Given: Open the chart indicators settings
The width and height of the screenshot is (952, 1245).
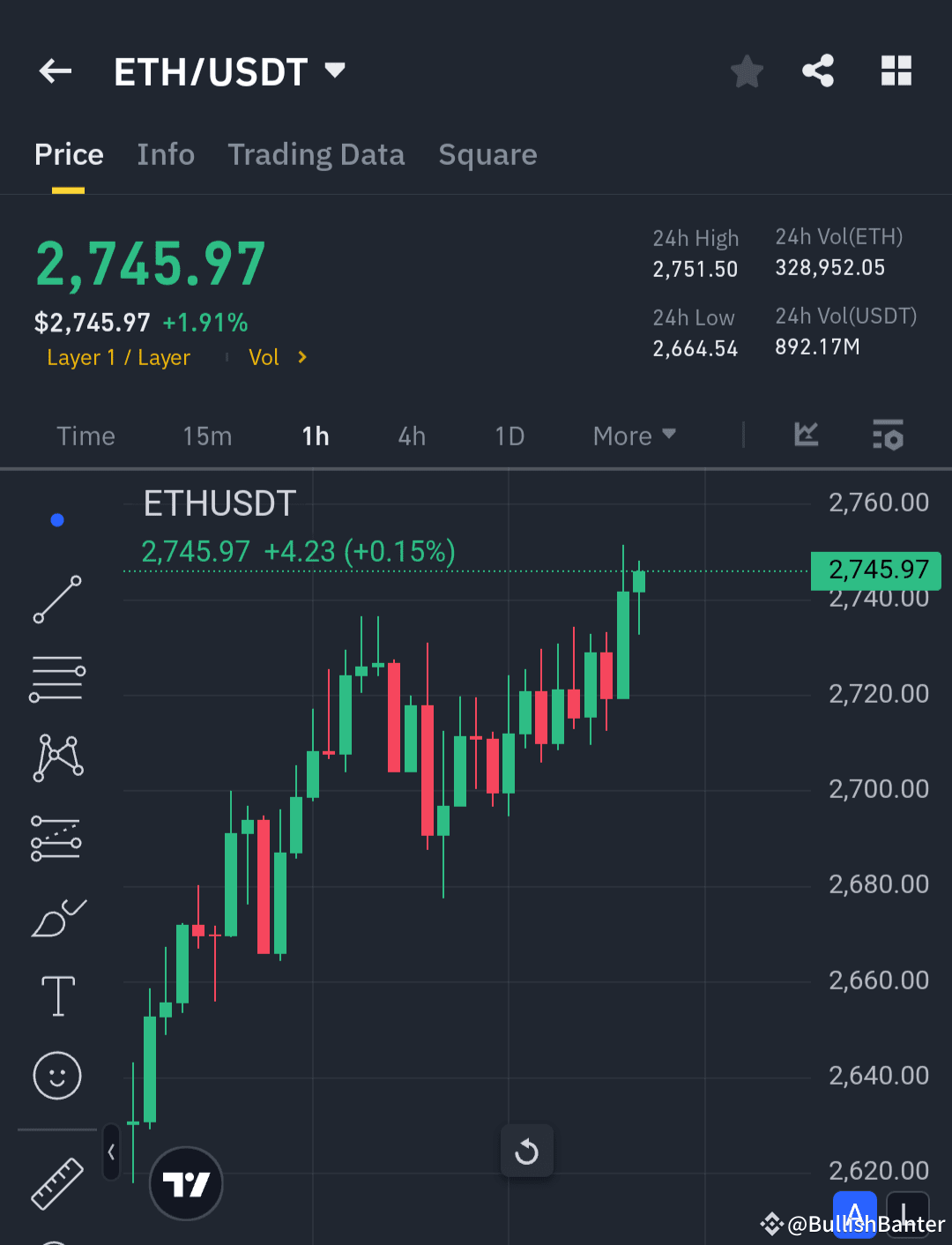Looking at the screenshot, I should (888, 435).
